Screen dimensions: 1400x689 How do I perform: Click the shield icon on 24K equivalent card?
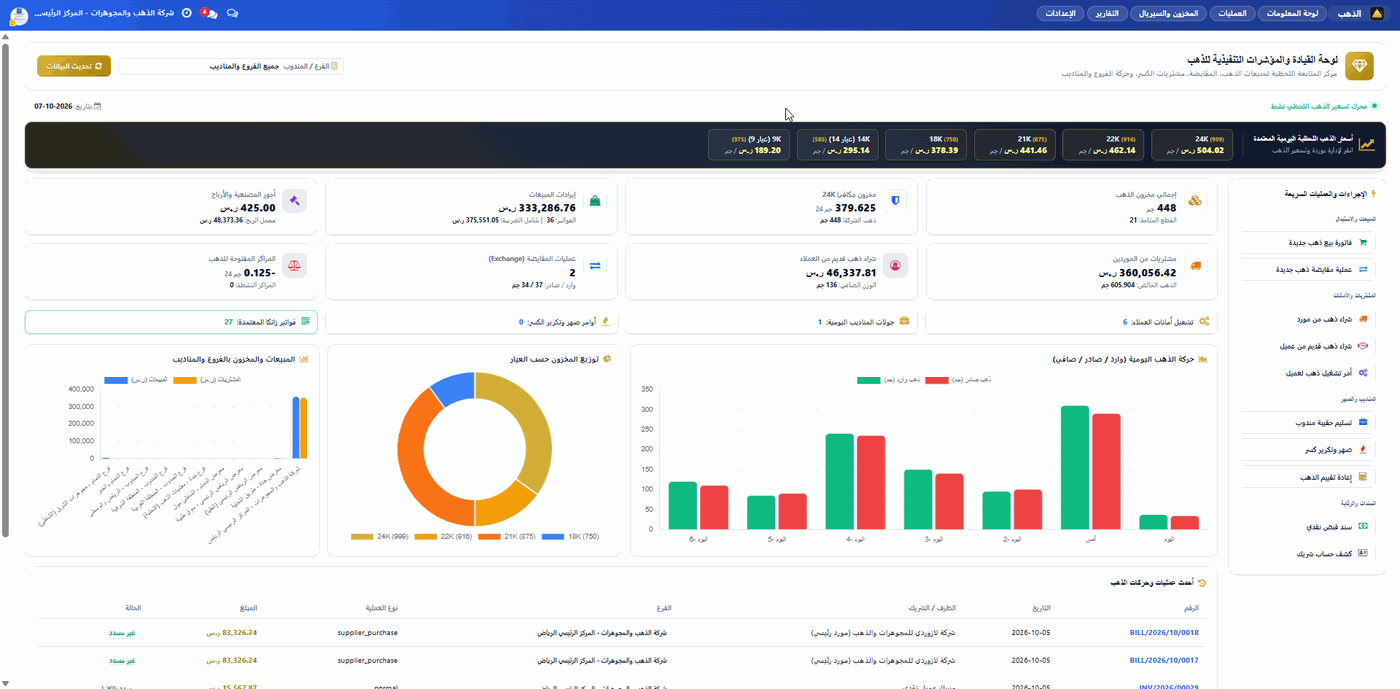click(895, 200)
